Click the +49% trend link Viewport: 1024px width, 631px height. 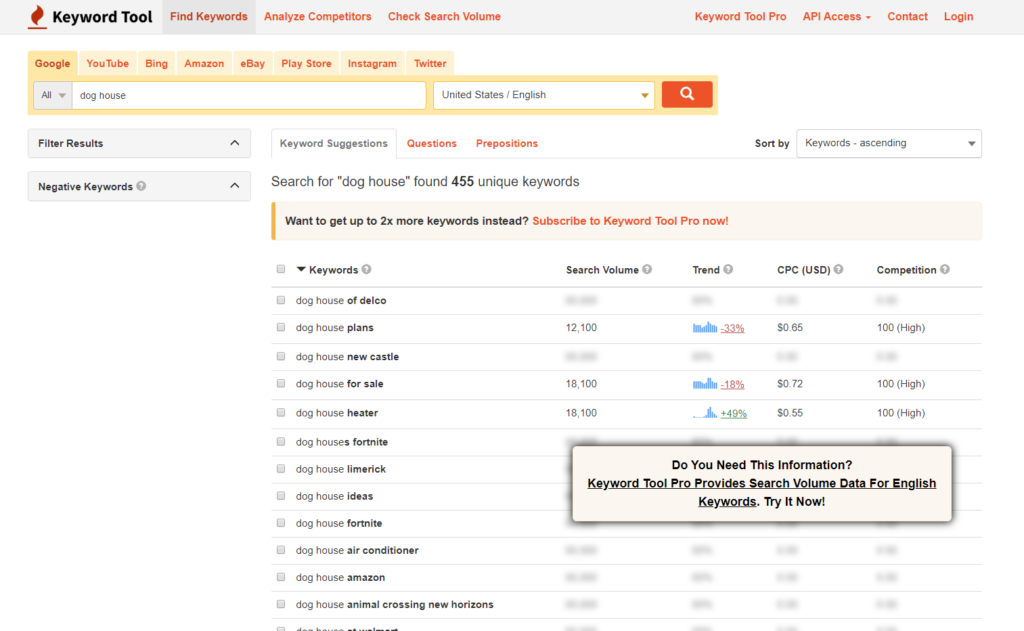(733, 413)
